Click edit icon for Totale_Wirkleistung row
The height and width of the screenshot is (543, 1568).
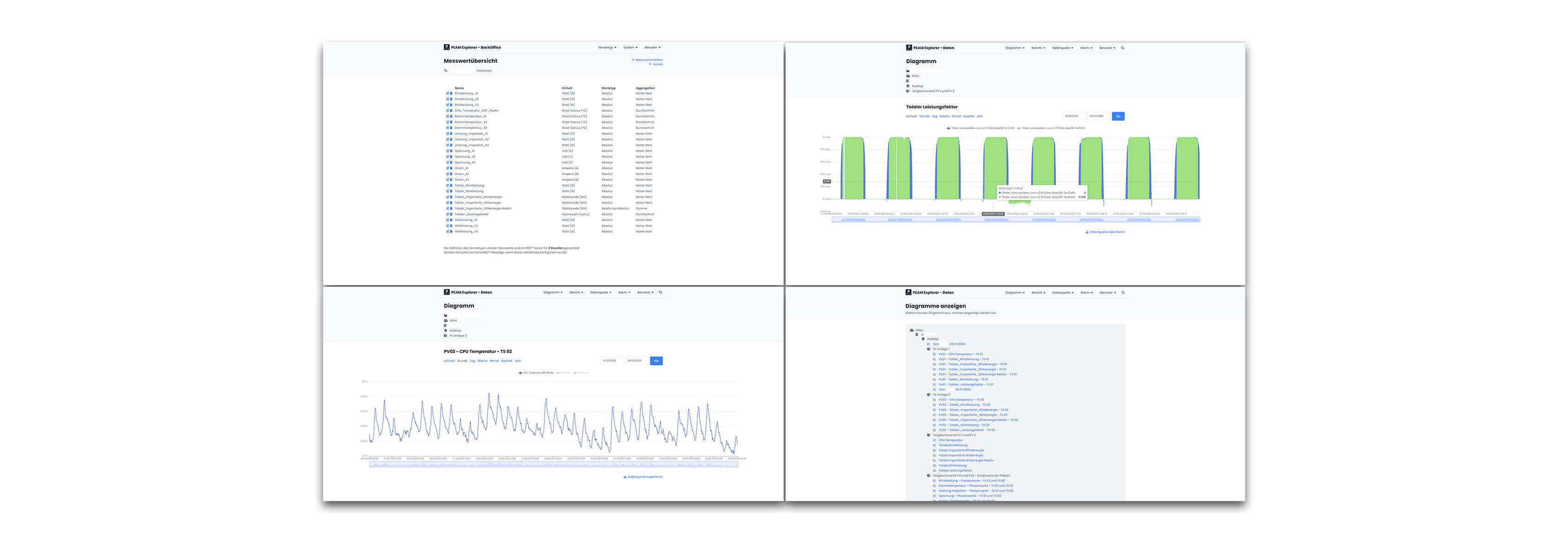pos(448,191)
